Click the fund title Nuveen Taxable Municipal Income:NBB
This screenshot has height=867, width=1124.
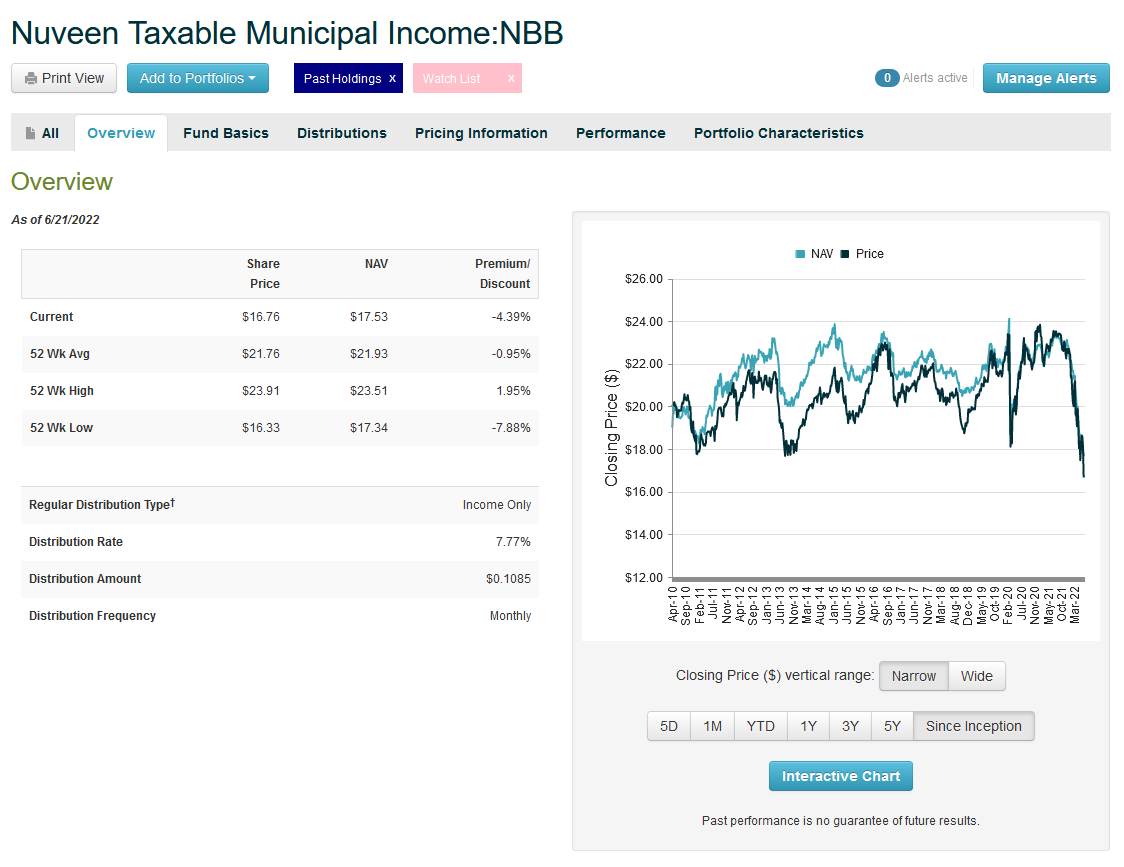(287, 33)
